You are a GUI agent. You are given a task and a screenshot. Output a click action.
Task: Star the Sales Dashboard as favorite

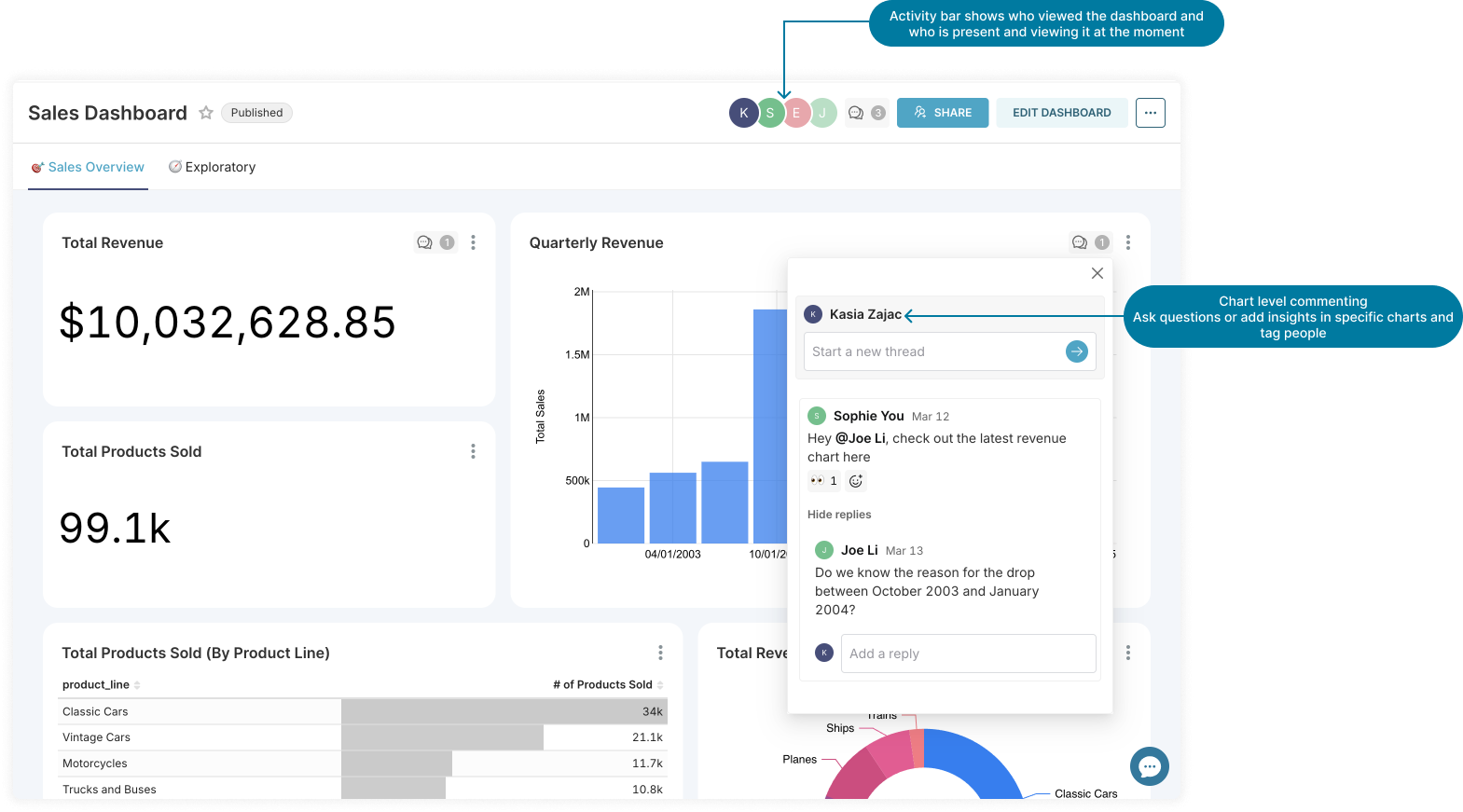click(206, 113)
